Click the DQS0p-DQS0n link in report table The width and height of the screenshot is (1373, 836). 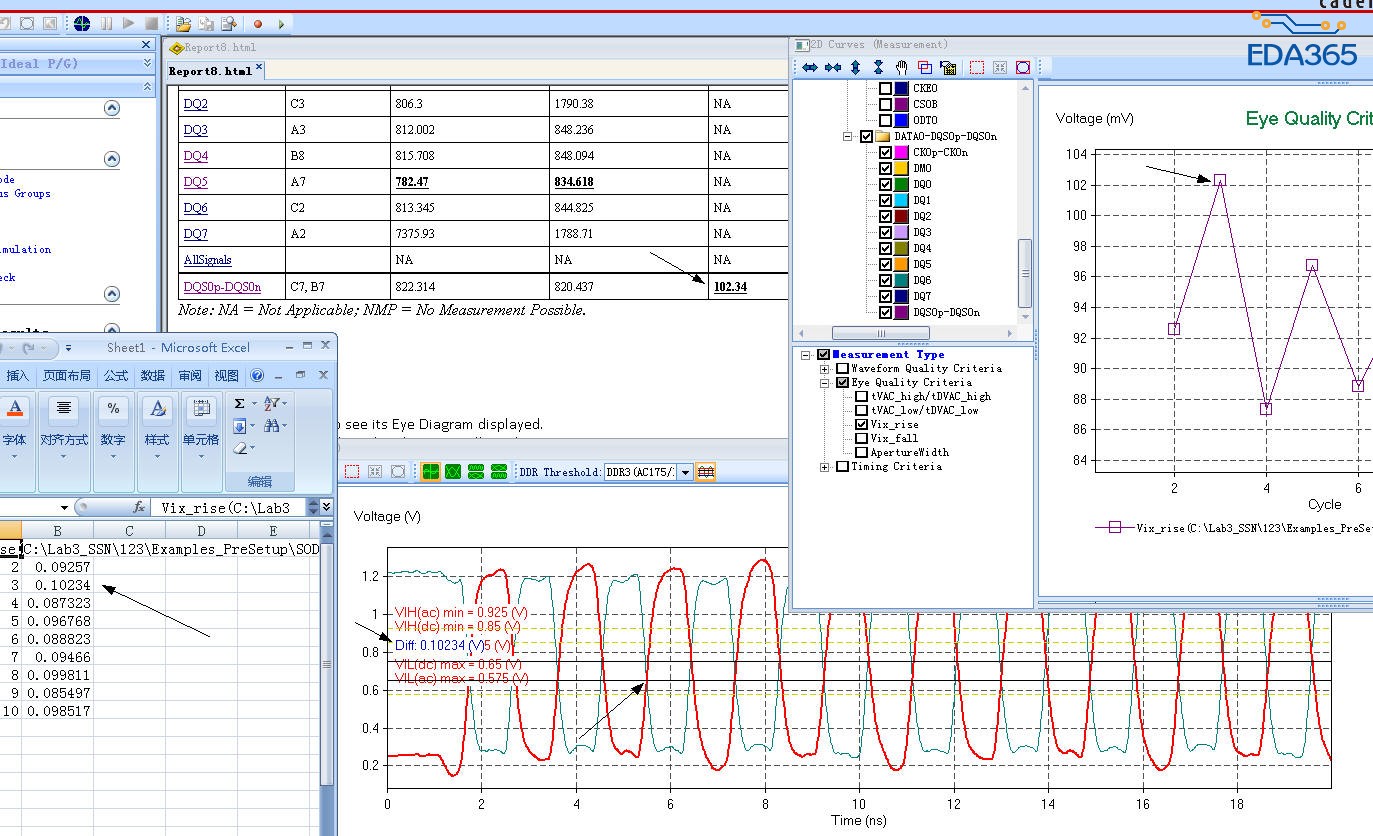point(222,287)
